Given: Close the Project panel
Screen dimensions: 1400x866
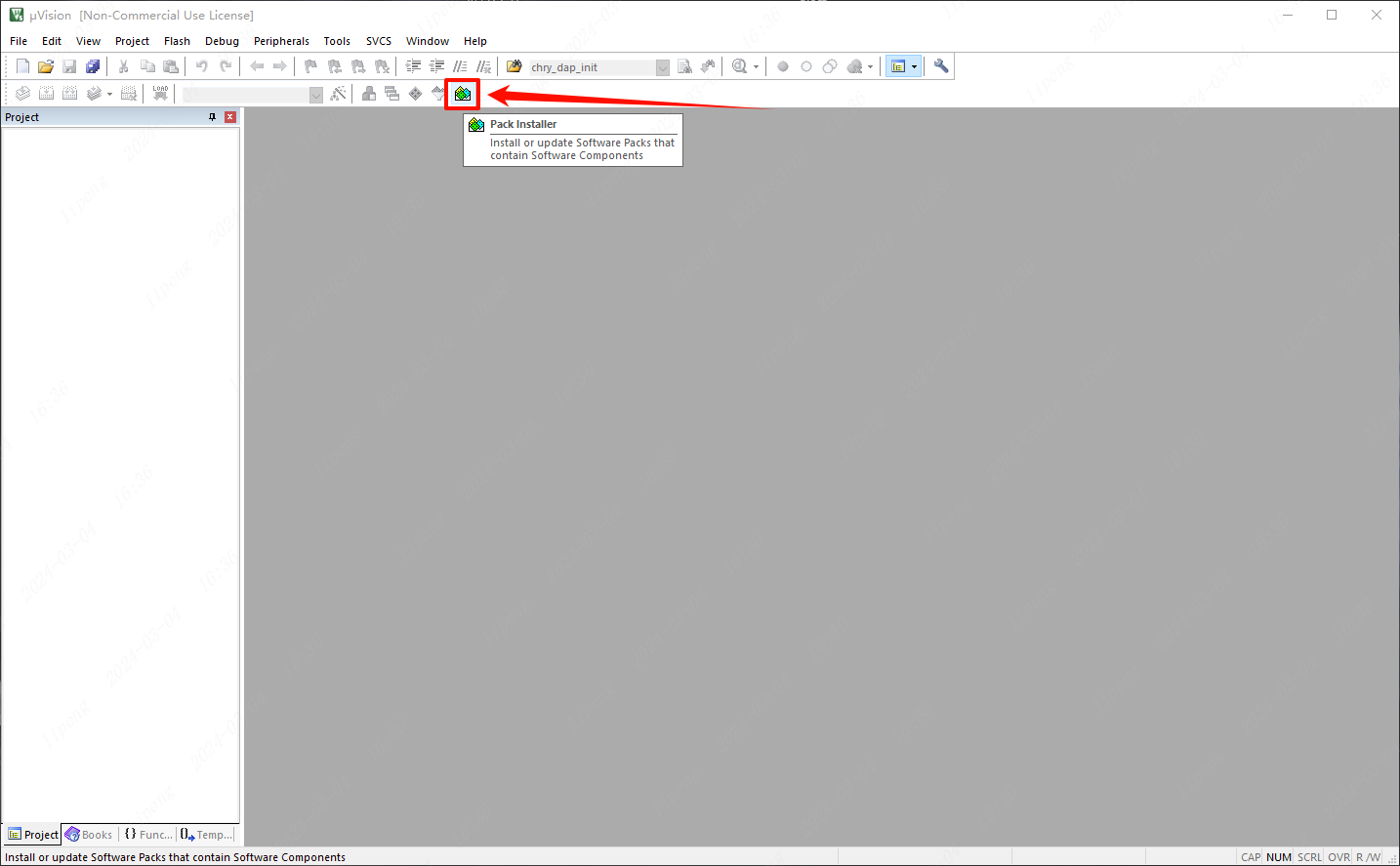Looking at the screenshot, I should 230,117.
